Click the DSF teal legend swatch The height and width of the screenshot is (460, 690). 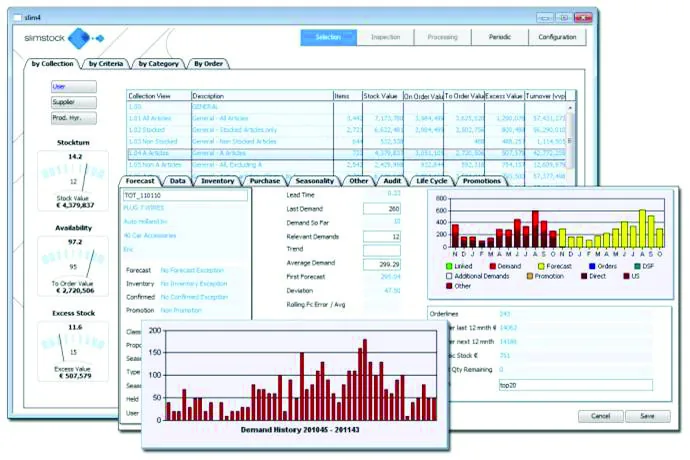point(637,266)
